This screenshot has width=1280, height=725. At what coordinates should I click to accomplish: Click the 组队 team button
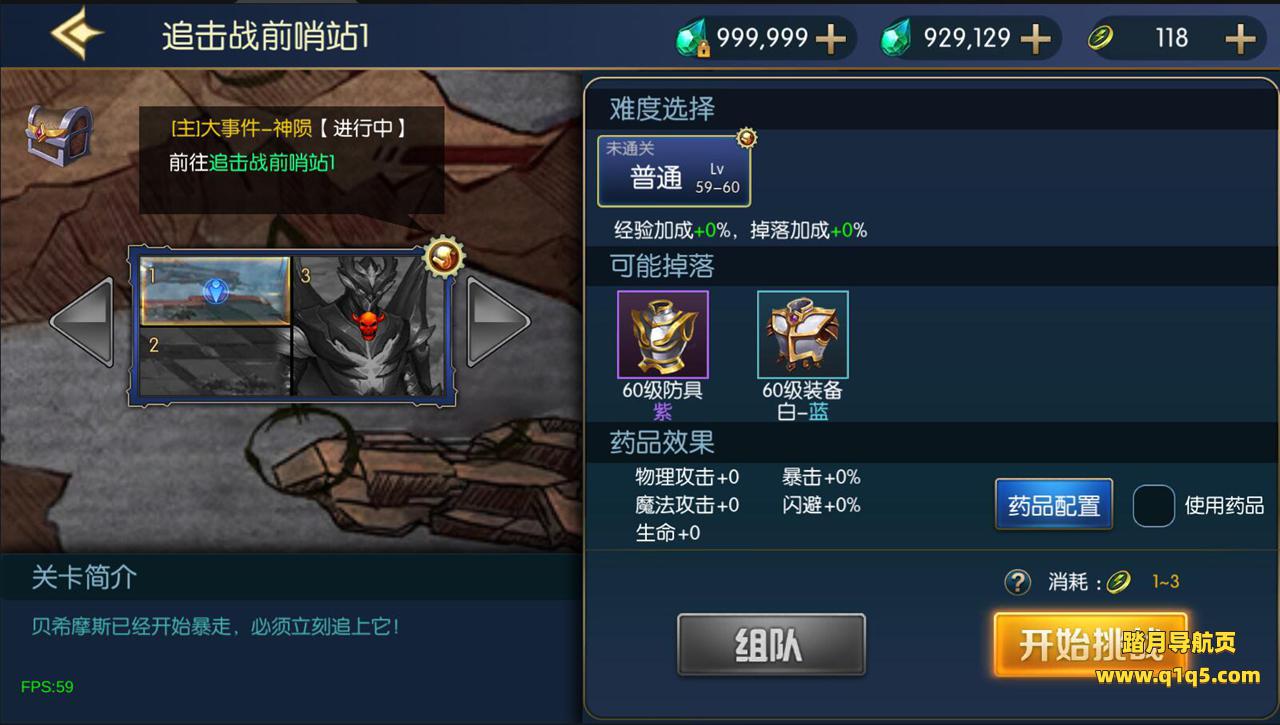click(x=771, y=645)
